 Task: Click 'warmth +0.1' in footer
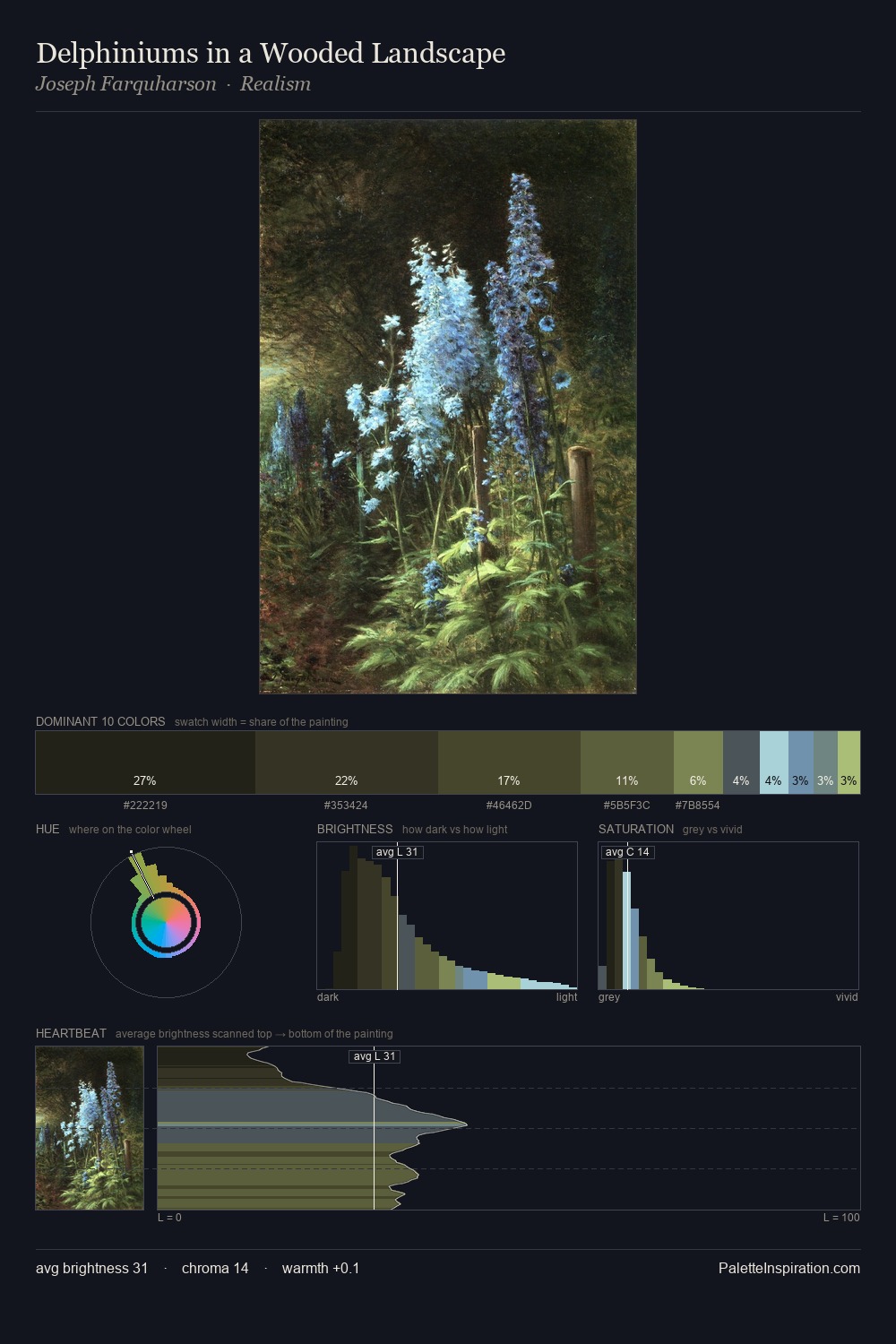click(x=321, y=1268)
